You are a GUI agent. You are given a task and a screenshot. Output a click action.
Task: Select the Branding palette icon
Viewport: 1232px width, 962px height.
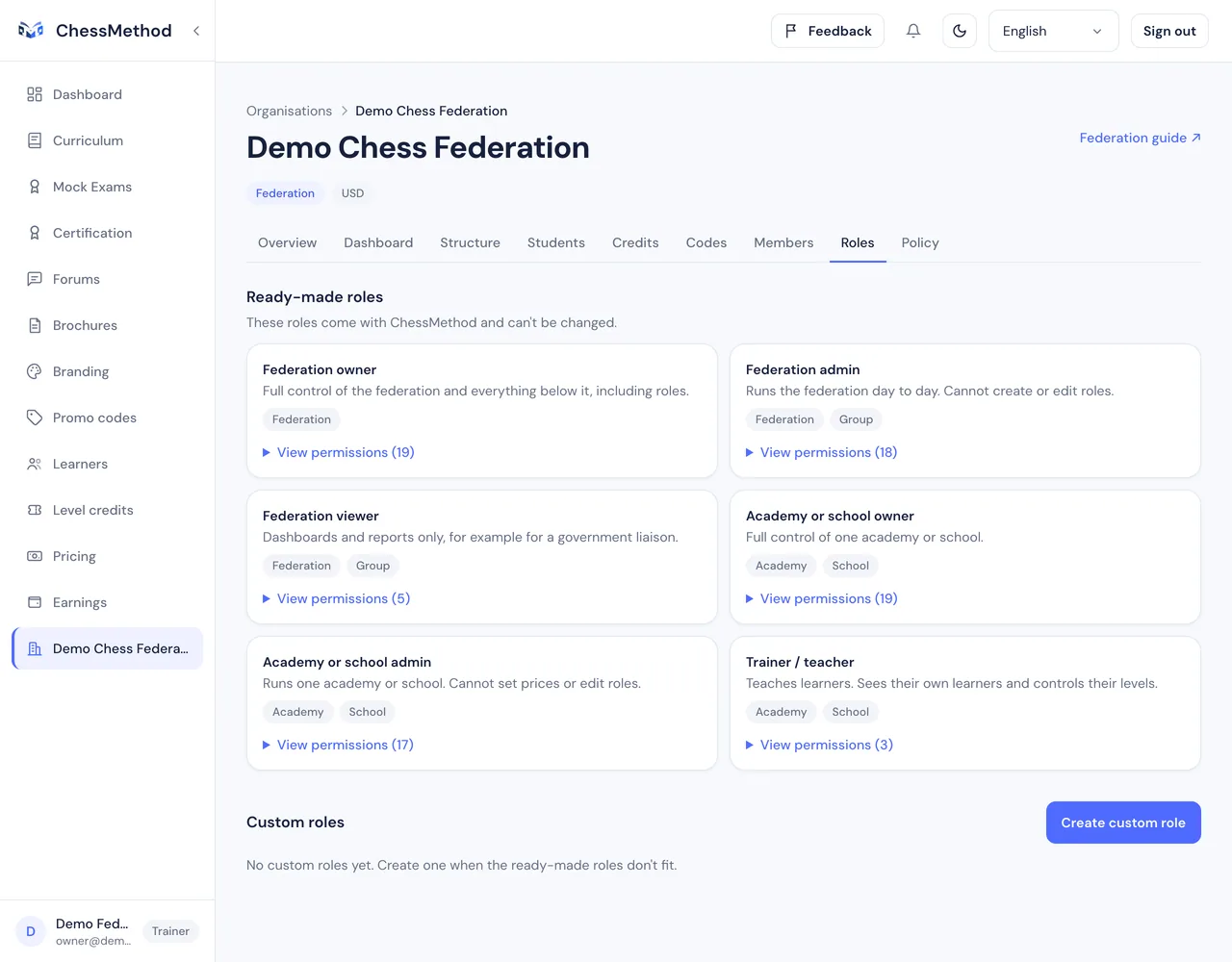tap(35, 371)
